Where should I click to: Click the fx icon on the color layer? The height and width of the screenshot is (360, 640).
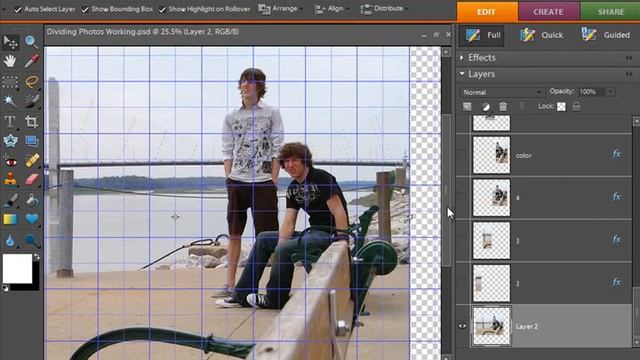(x=616, y=154)
